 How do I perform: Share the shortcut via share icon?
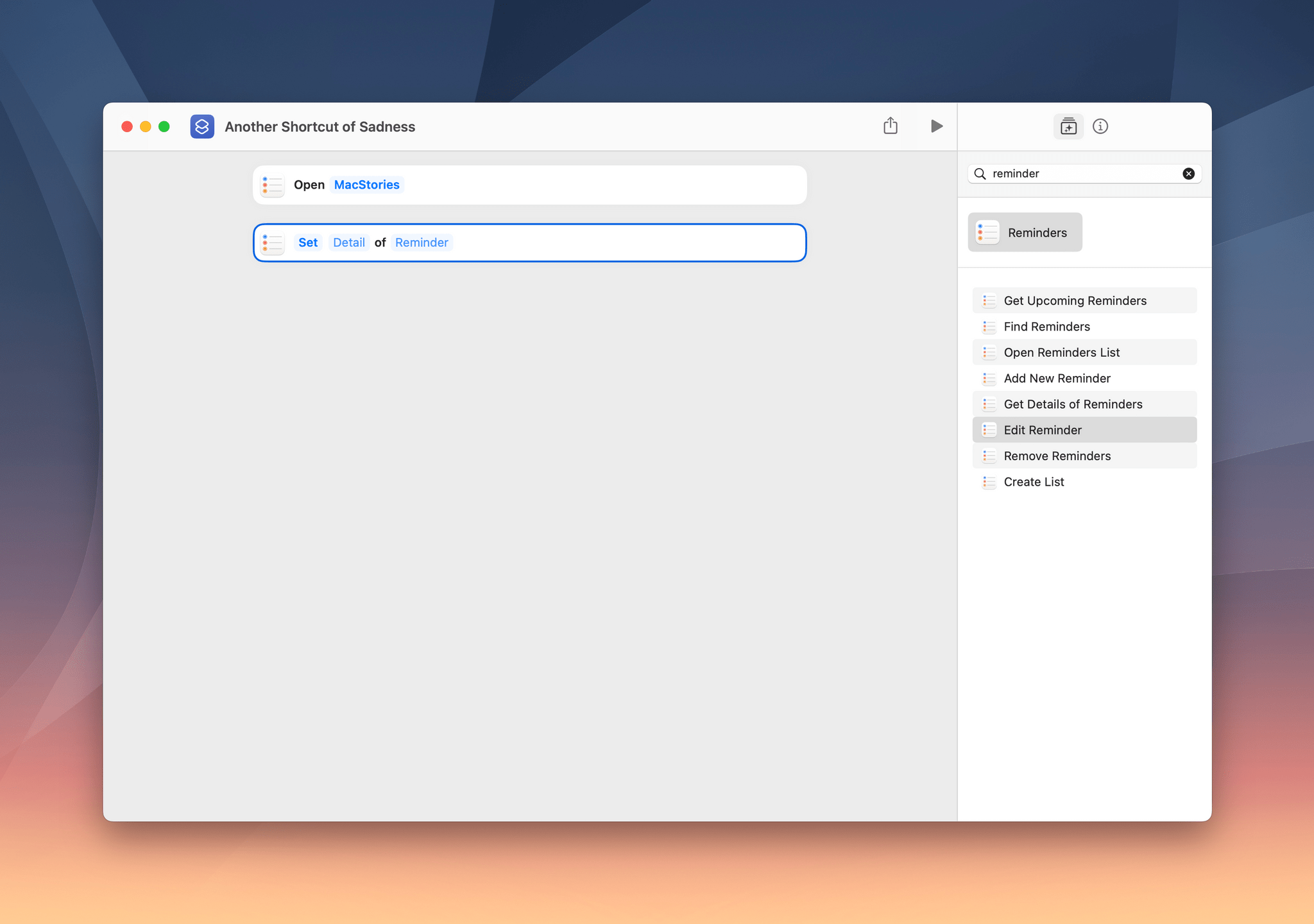click(890, 126)
